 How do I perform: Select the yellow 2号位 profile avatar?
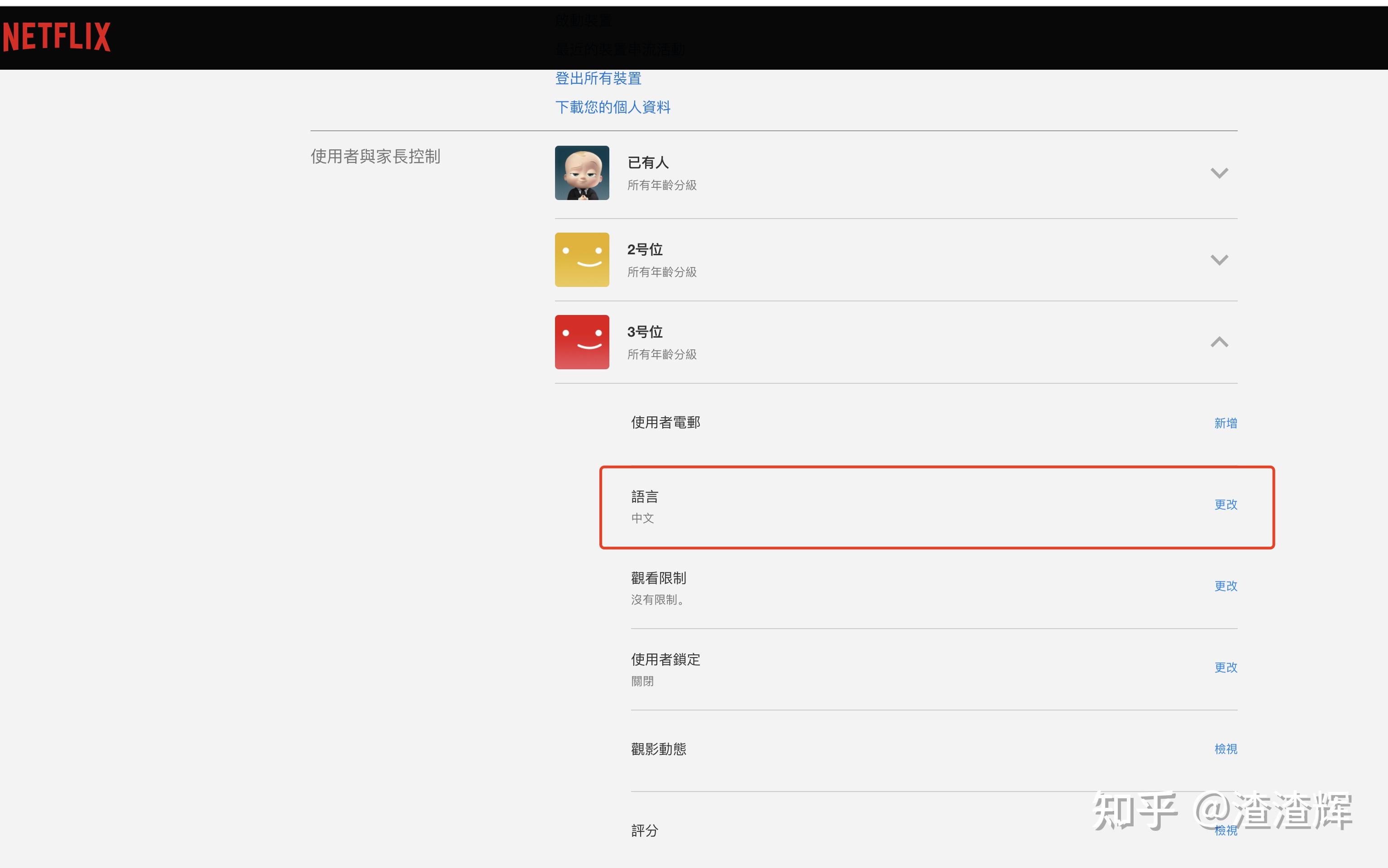582,259
